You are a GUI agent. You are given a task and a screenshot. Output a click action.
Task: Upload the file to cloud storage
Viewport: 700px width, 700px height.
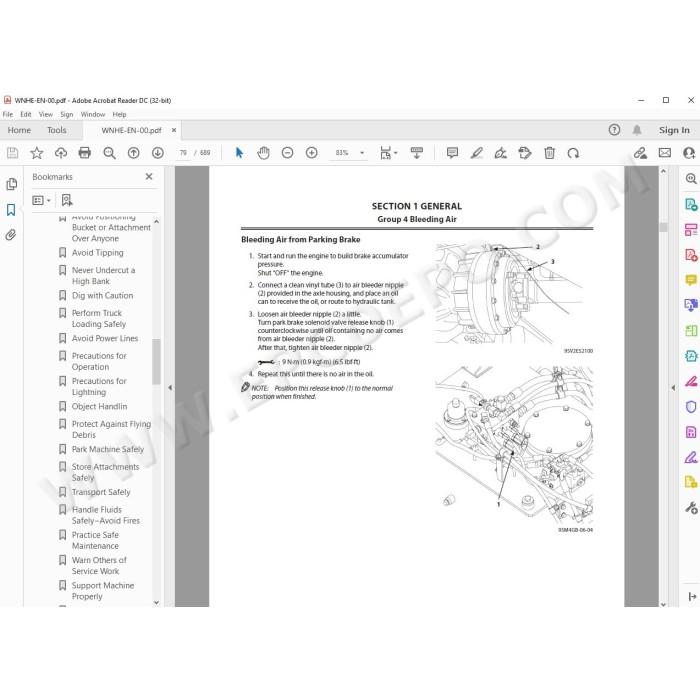(x=61, y=153)
